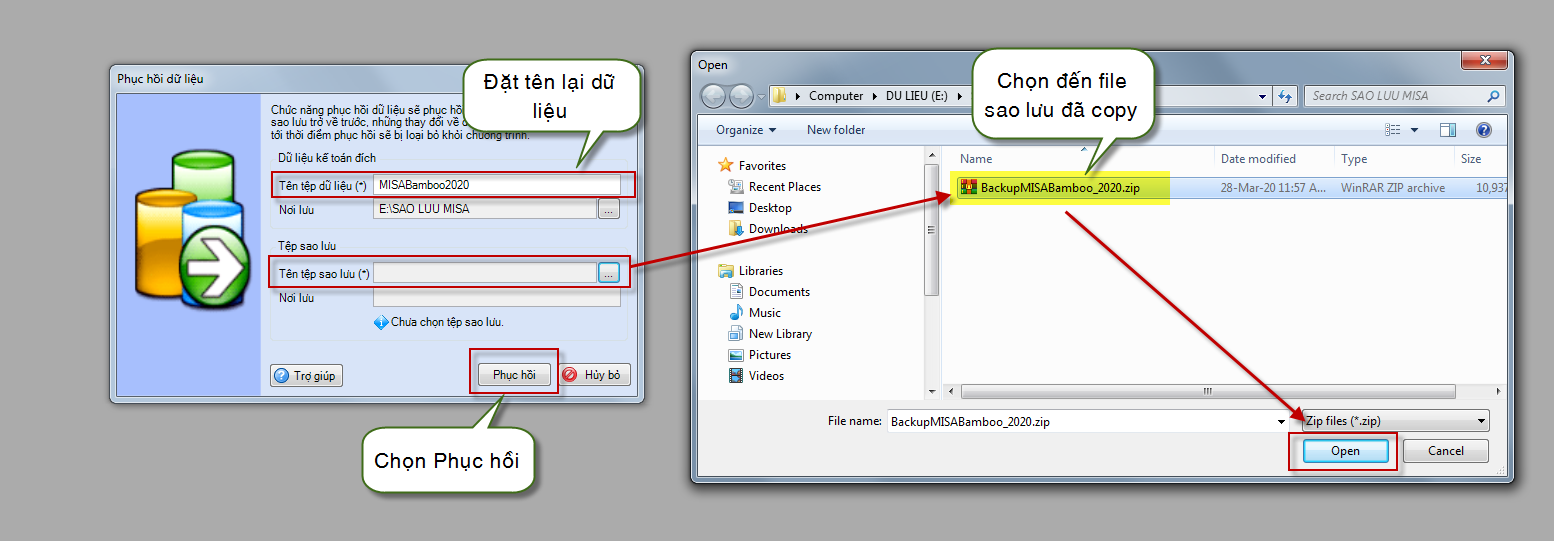Select Libraries in navigation pane
Viewport: 1554px width, 541px height.
tap(761, 271)
